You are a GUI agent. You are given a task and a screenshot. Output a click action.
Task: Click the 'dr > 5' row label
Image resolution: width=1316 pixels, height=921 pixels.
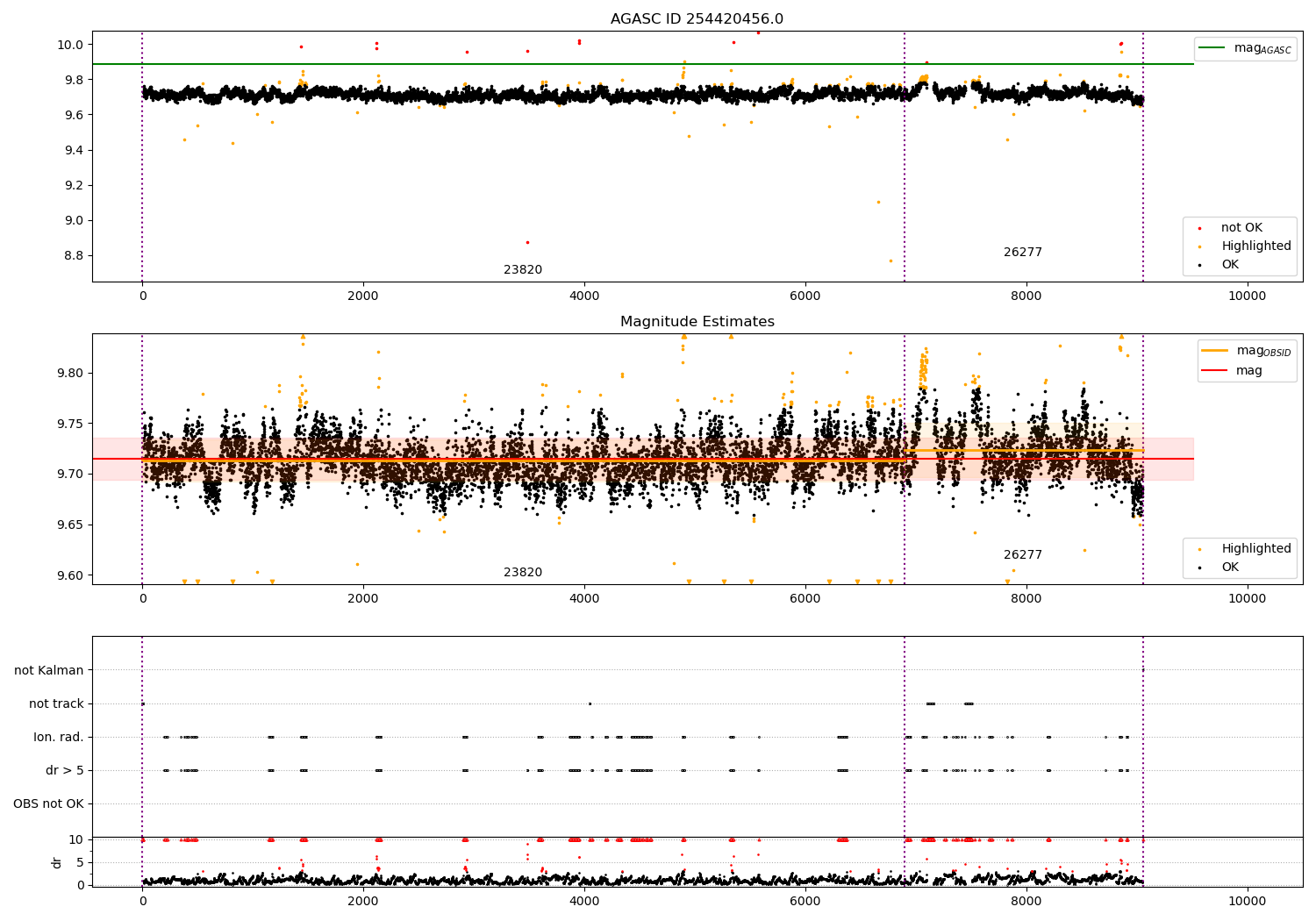[x=65, y=770]
